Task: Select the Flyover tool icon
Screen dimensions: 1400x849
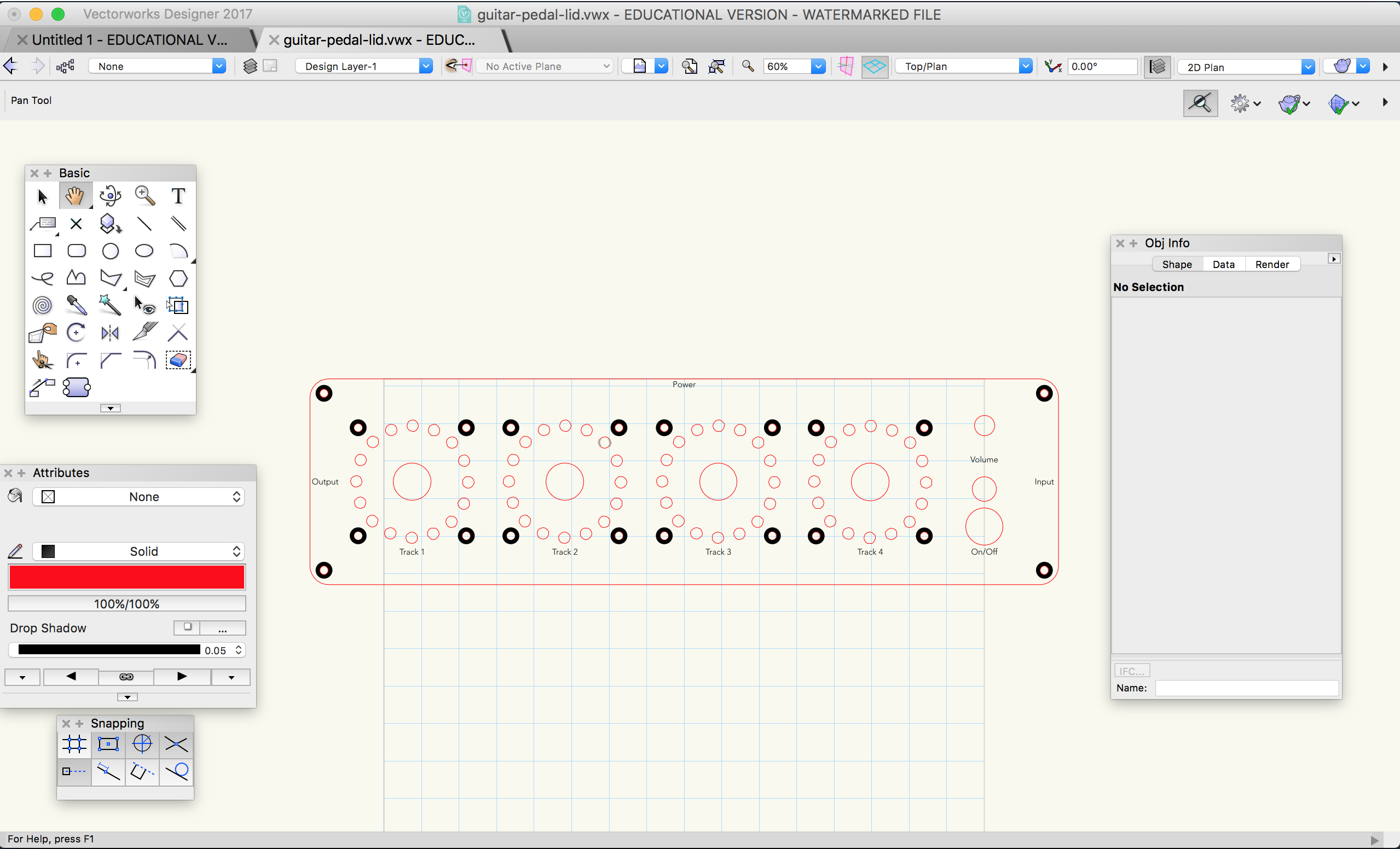Action: [110, 196]
